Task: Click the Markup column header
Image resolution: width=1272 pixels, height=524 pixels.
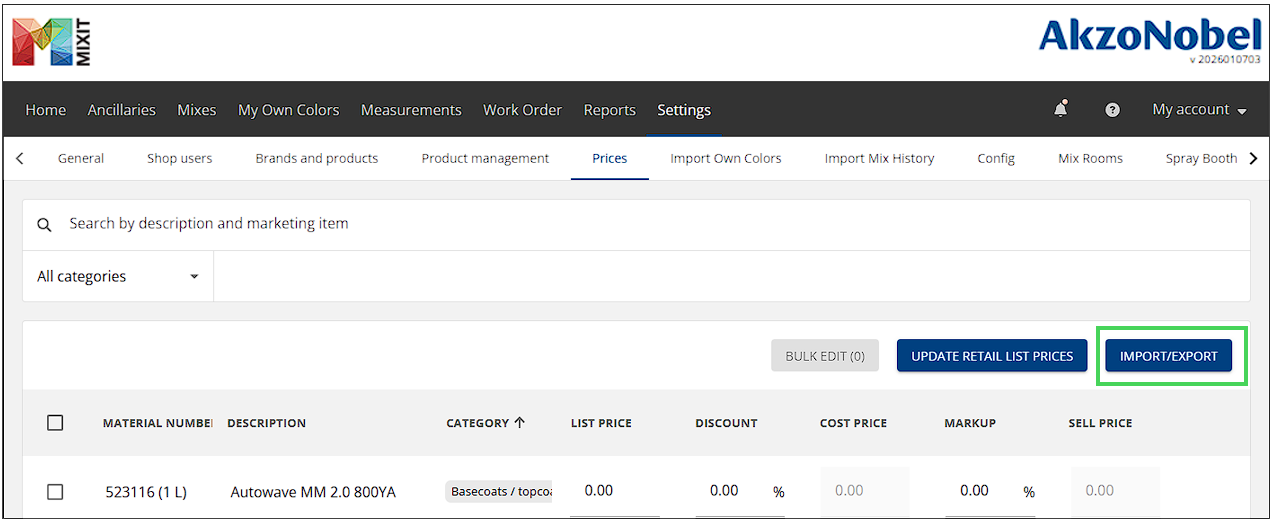Action: [970, 423]
